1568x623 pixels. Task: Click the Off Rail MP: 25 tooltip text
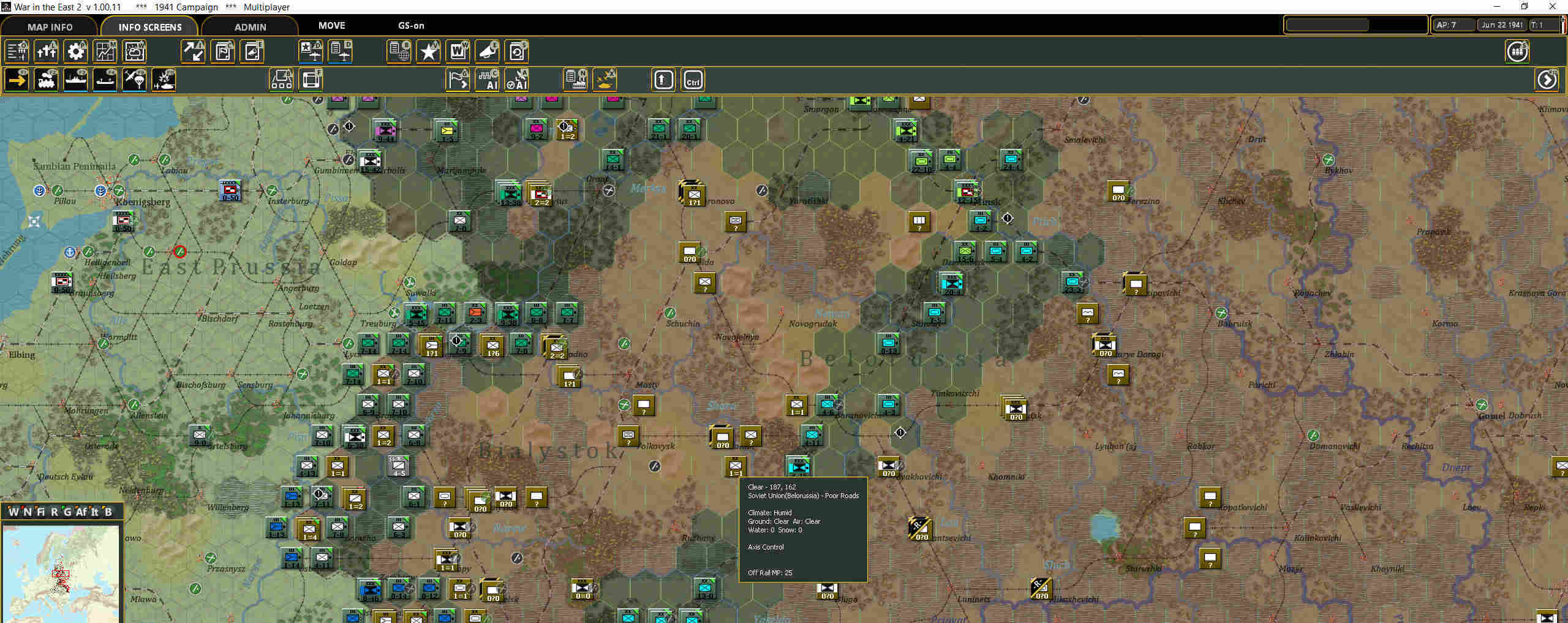[770, 573]
